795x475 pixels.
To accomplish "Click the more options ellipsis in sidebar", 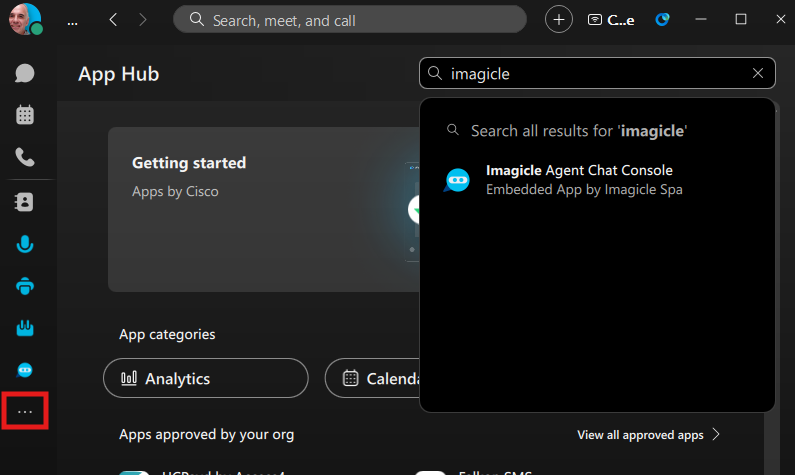I will click(26, 412).
